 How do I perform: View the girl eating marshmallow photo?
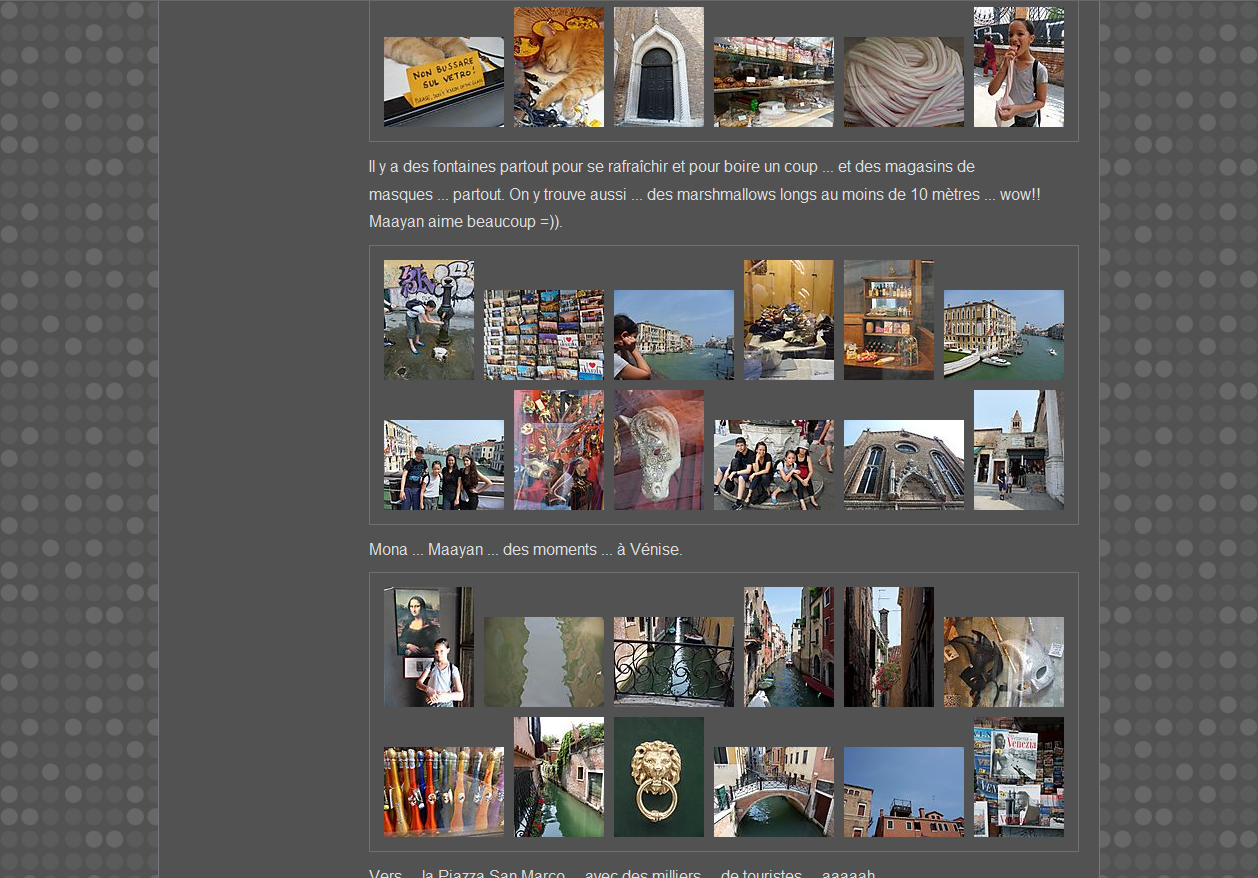1018,67
